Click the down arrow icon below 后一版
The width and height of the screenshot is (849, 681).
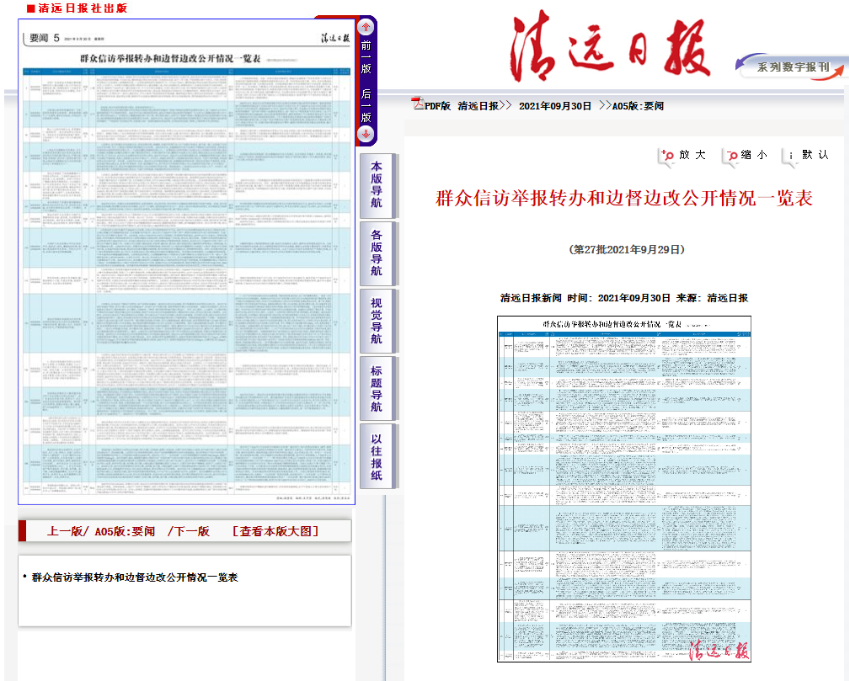point(366,134)
